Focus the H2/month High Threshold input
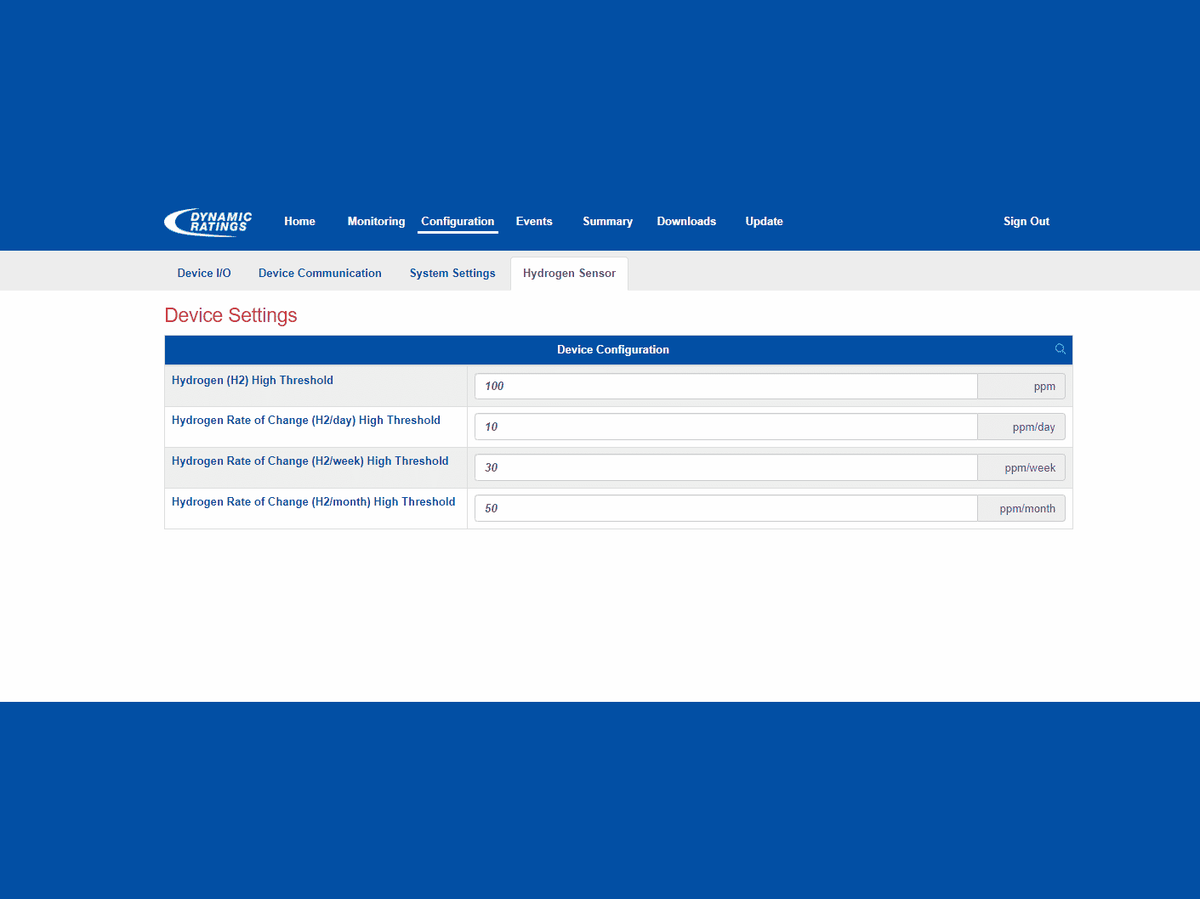The image size is (1200, 899). [726, 508]
